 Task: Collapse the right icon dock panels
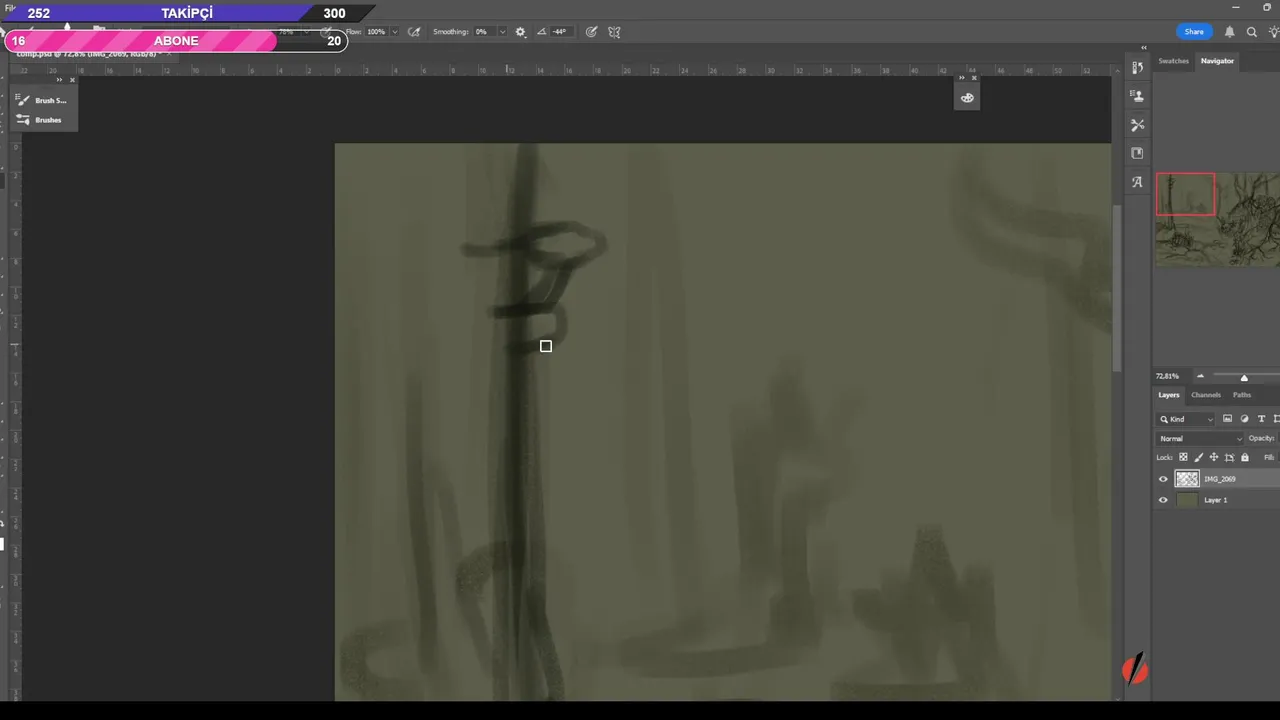click(x=1144, y=47)
